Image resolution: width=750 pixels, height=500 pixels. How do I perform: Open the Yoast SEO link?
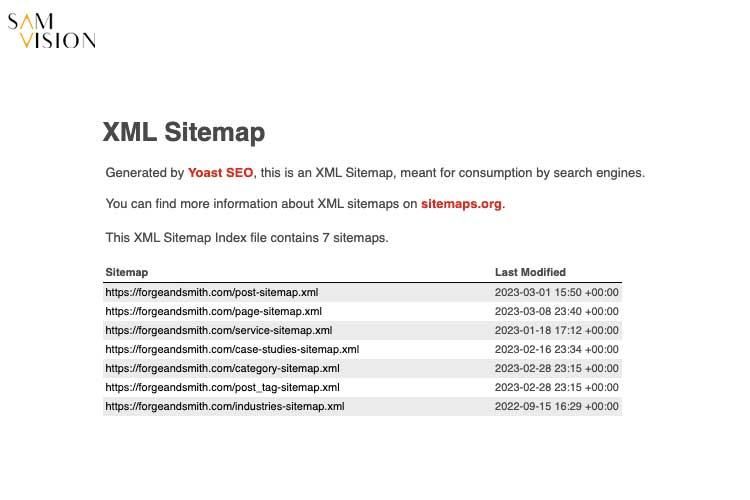(x=220, y=172)
